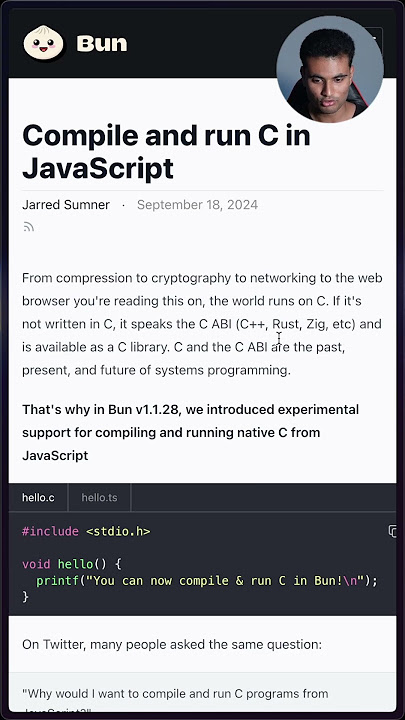Click the bold Bun v1.1.28 paragraph

[x=191, y=432]
